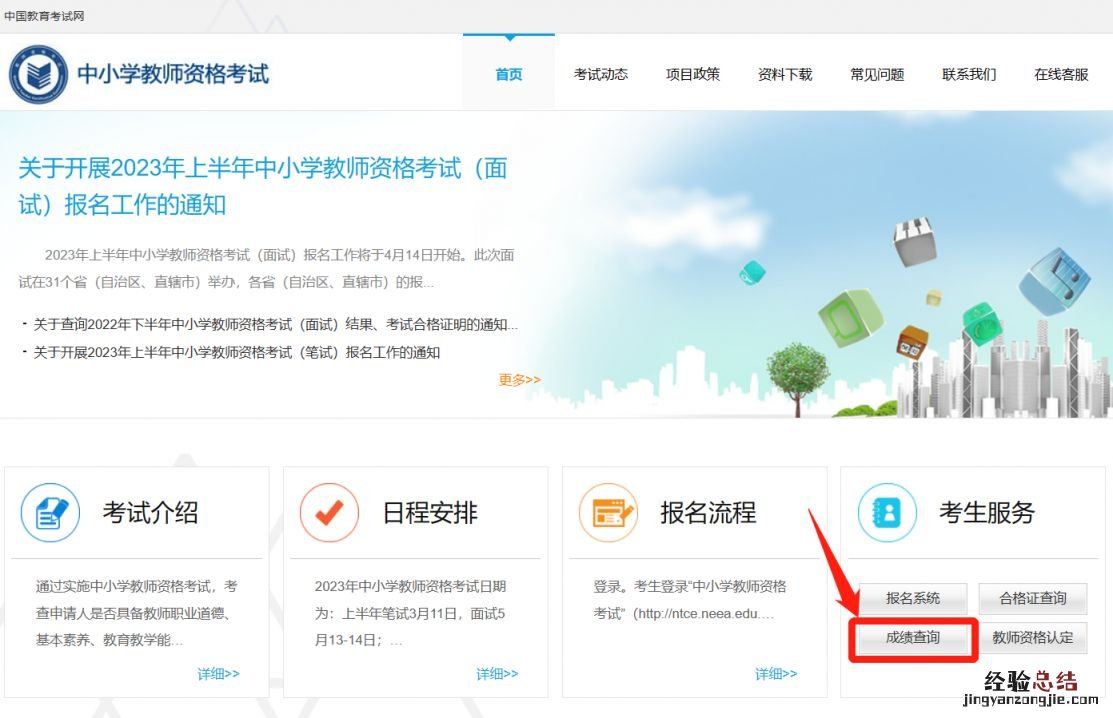The width and height of the screenshot is (1113, 718).
Task: Click the summary text starting 2023年上半年中小学教师资格考试（面试）报名工作将于
Action: [266, 268]
